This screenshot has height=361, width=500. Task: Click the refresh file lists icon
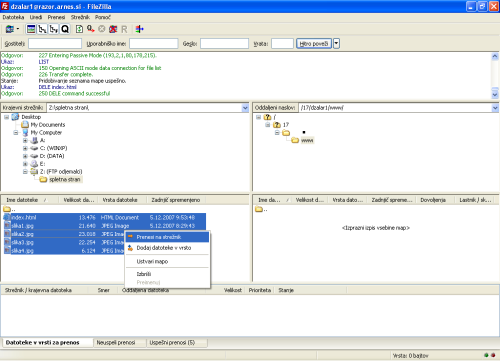[x=79, y=29]
